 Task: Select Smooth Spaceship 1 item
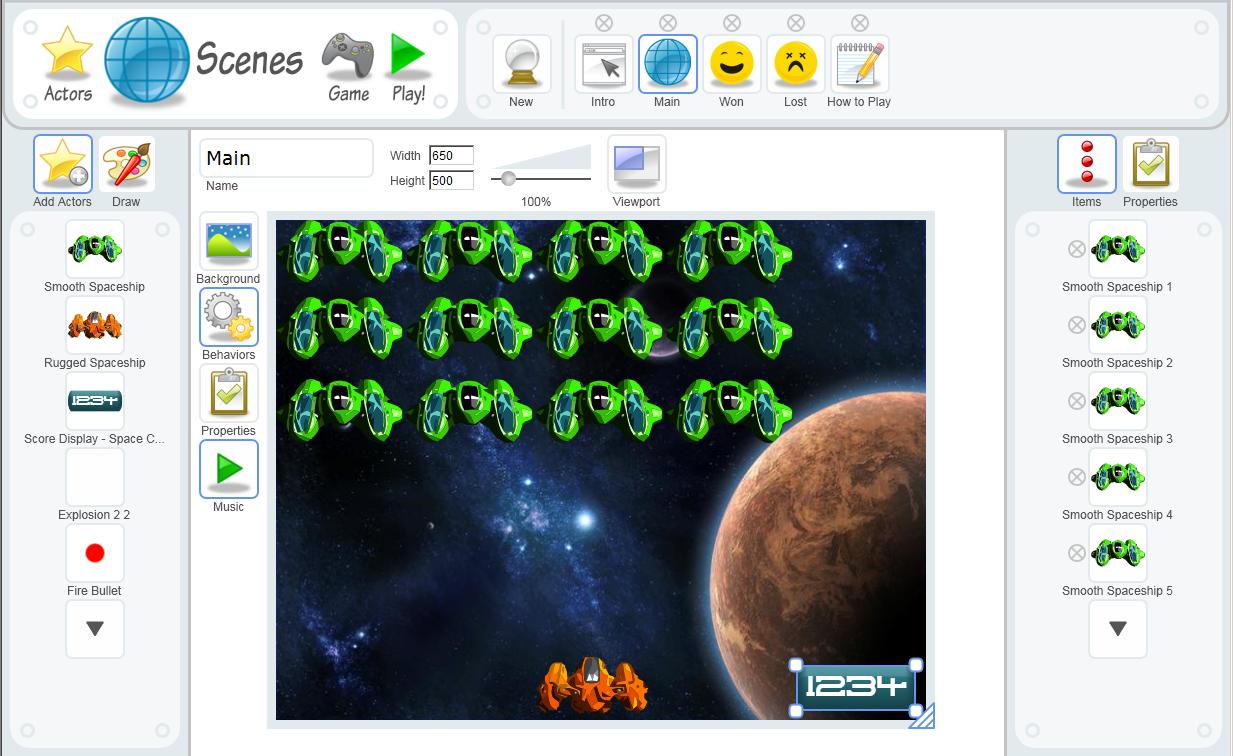[1118, 249]
